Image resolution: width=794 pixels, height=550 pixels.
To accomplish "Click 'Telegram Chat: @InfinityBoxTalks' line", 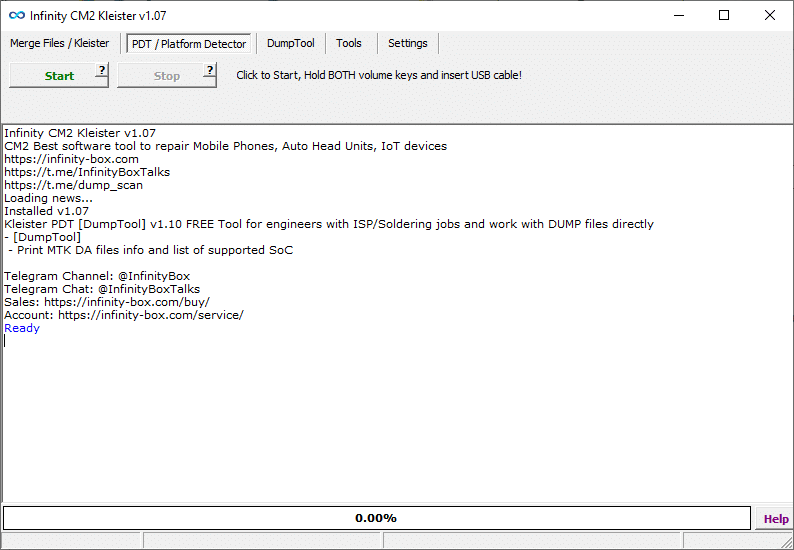I will [x=102, y=289].
